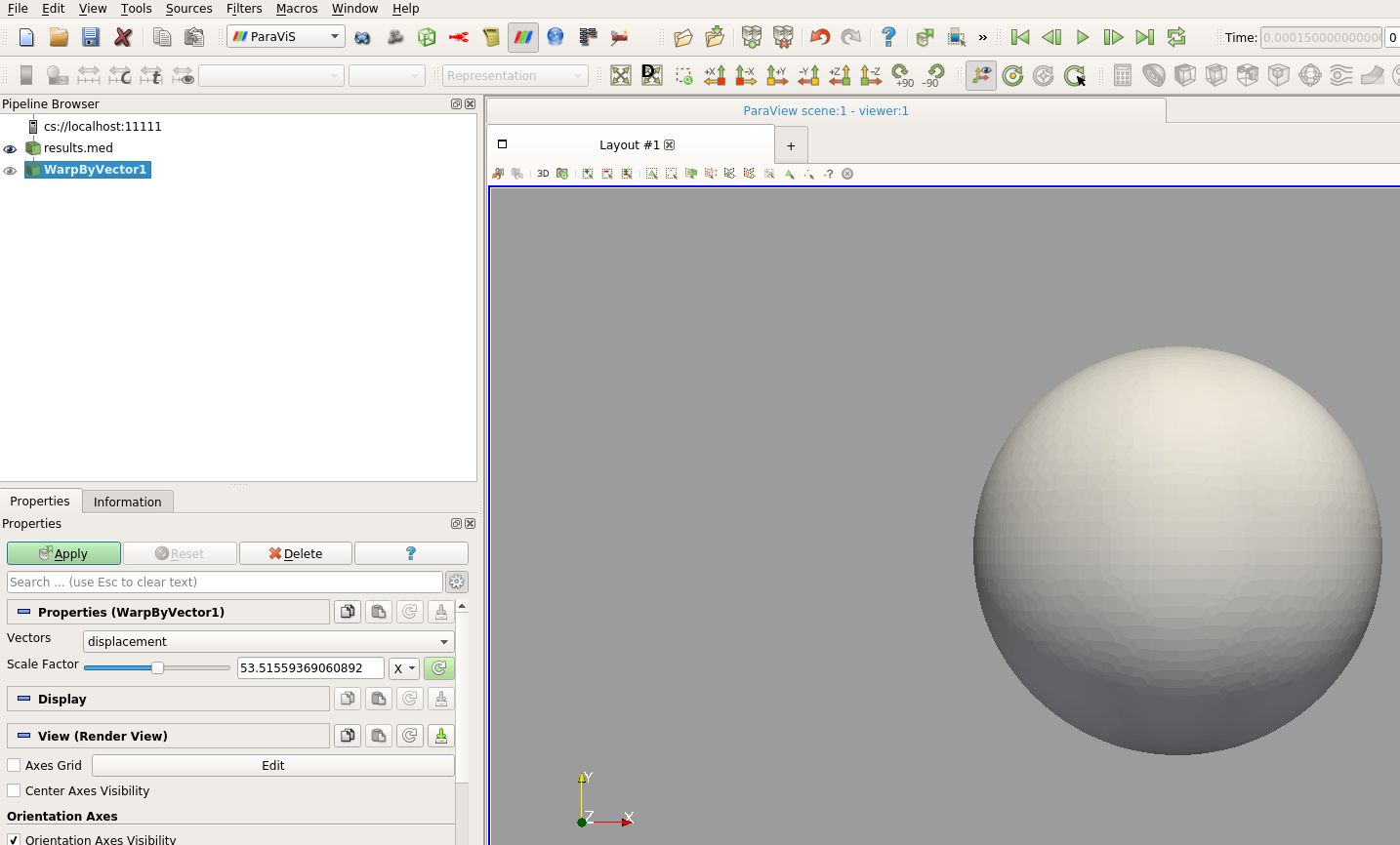
Task: Enable the Axes Grid checkbox
Action: (x=15, y=765)
